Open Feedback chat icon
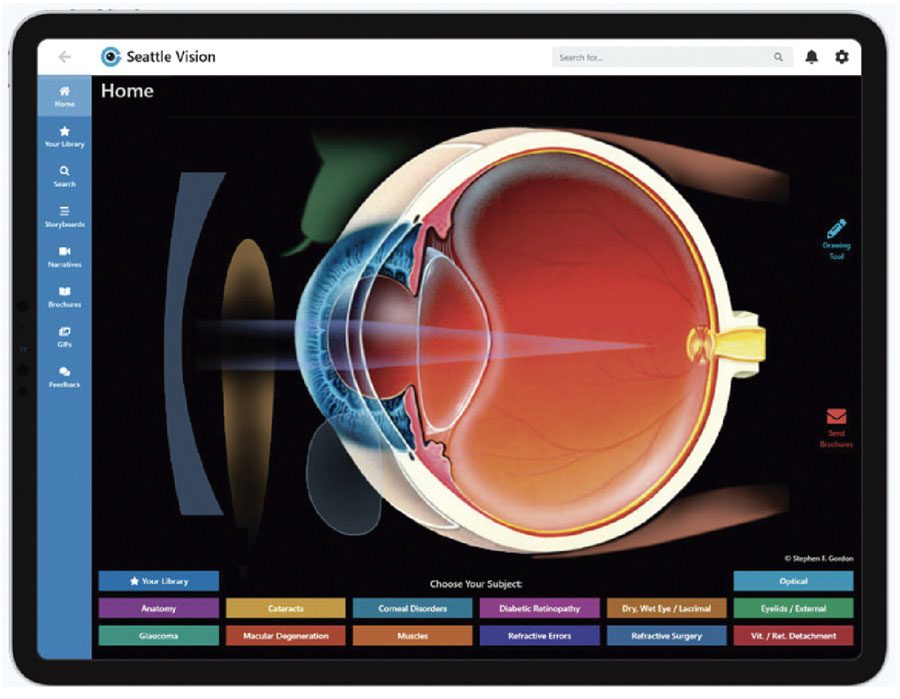 [x=65, y=372]
